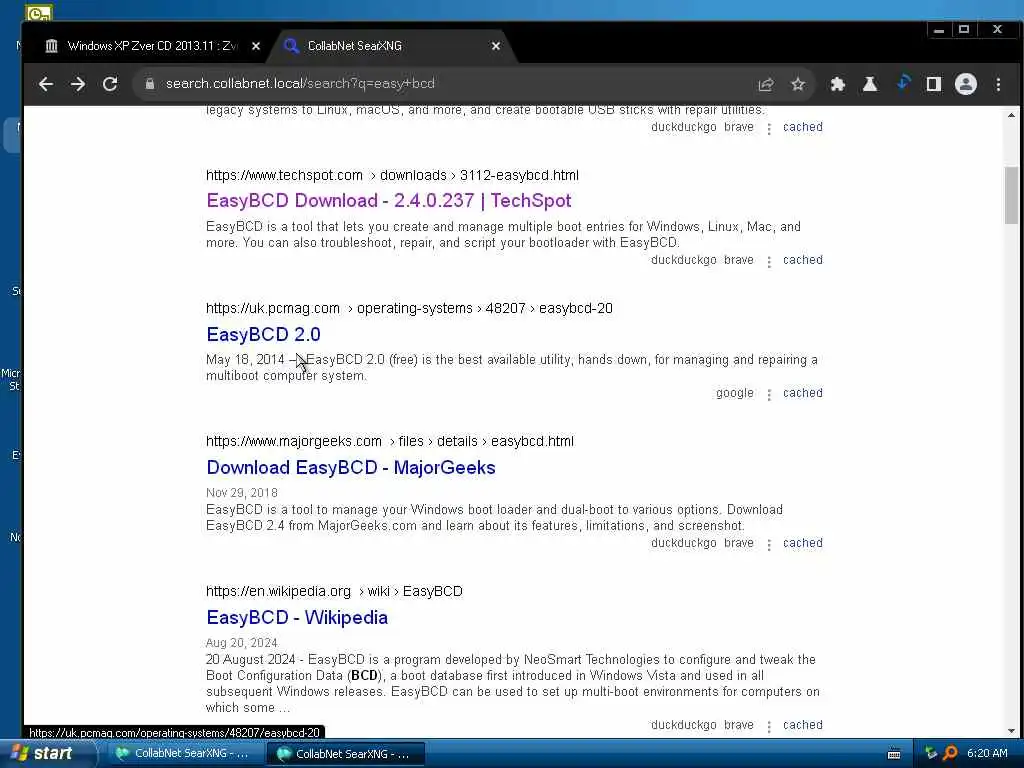1024x768 pixels.
Task: Click the taskbar keyboard icon
Action: 894,754
